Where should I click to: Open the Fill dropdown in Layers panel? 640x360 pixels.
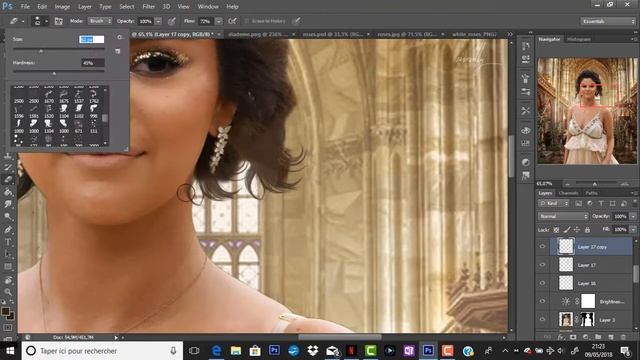click(633, 230)
